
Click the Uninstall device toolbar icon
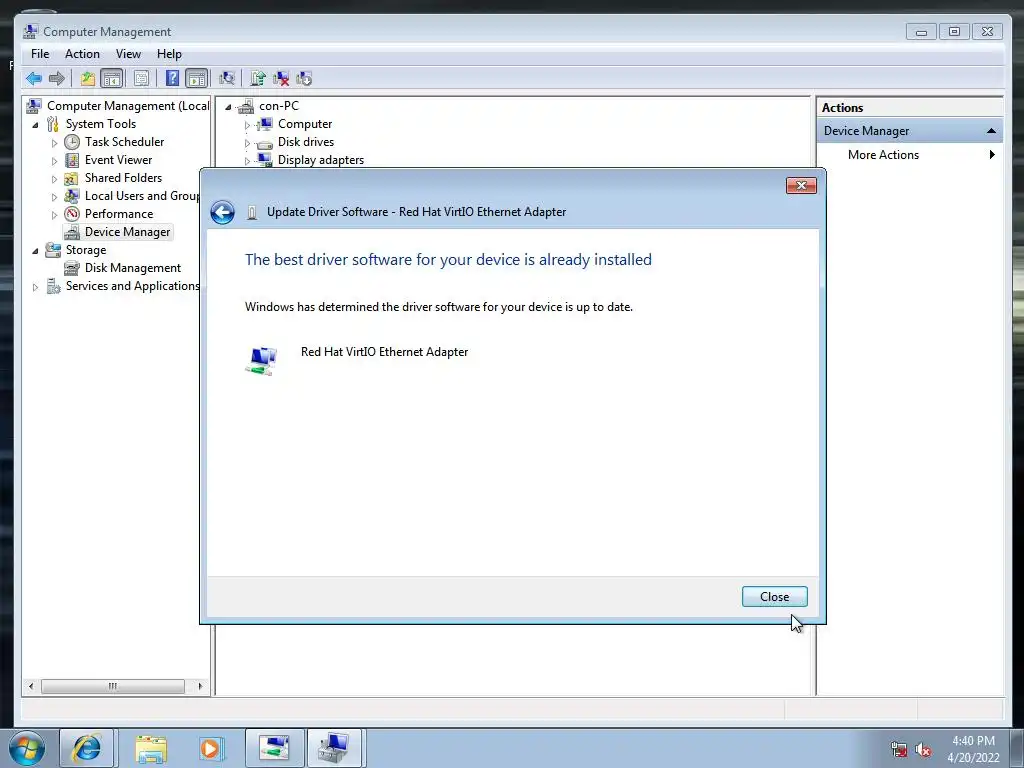(281, 79)
